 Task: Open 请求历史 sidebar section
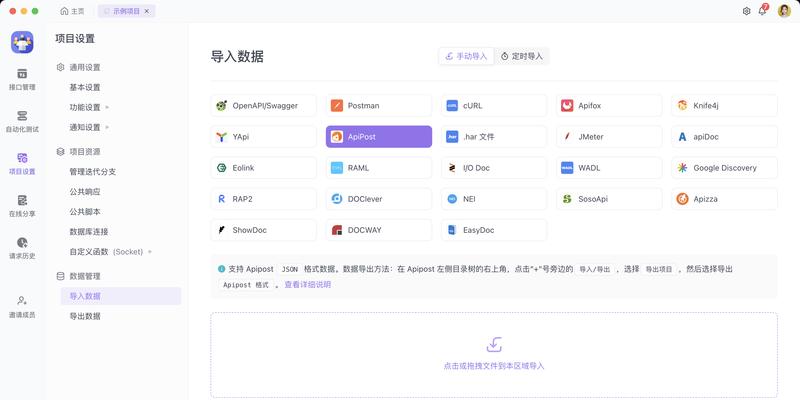[x=22, y=249]
